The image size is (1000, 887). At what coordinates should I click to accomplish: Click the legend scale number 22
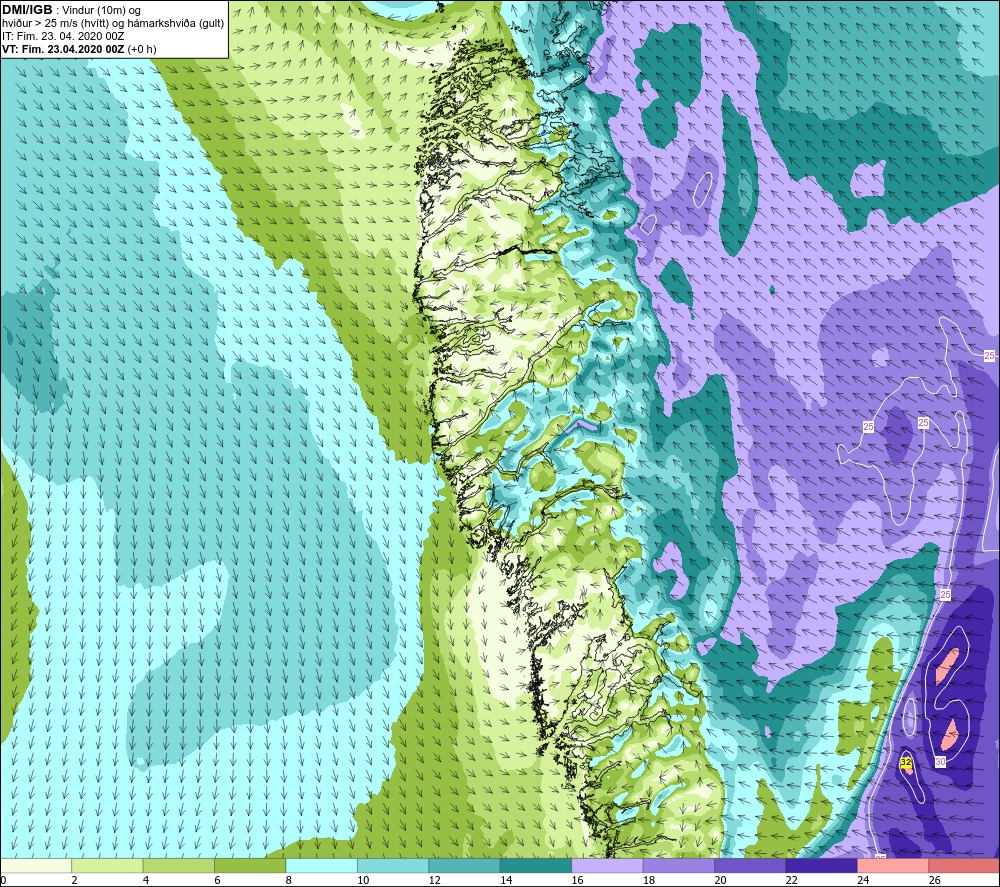[x=791, y=880]
